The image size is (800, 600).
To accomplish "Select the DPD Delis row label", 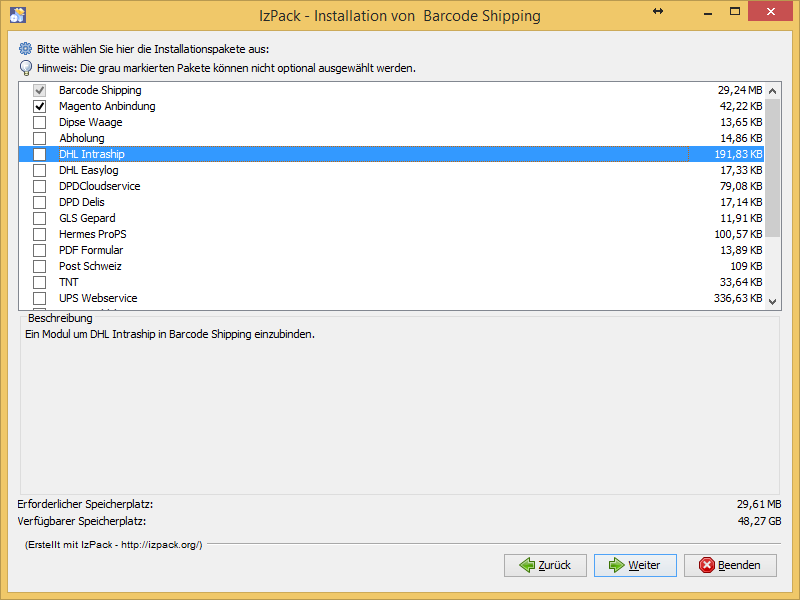I will [x=82, y=202].
